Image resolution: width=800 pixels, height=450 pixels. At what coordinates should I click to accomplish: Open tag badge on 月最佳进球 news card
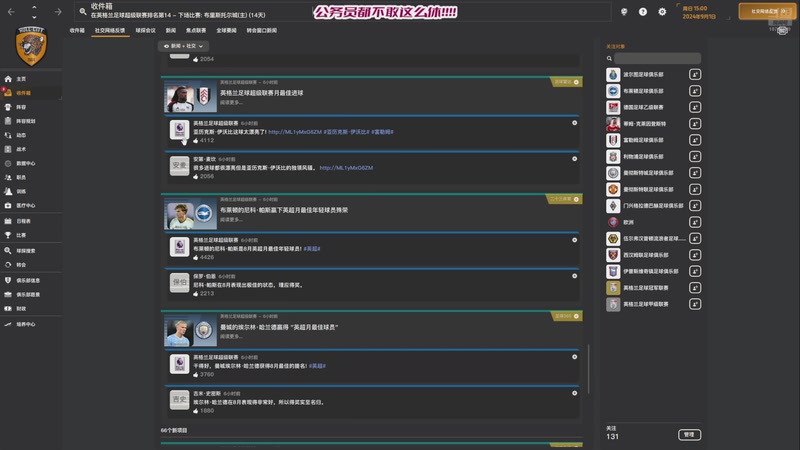click(x=566, y=82)
